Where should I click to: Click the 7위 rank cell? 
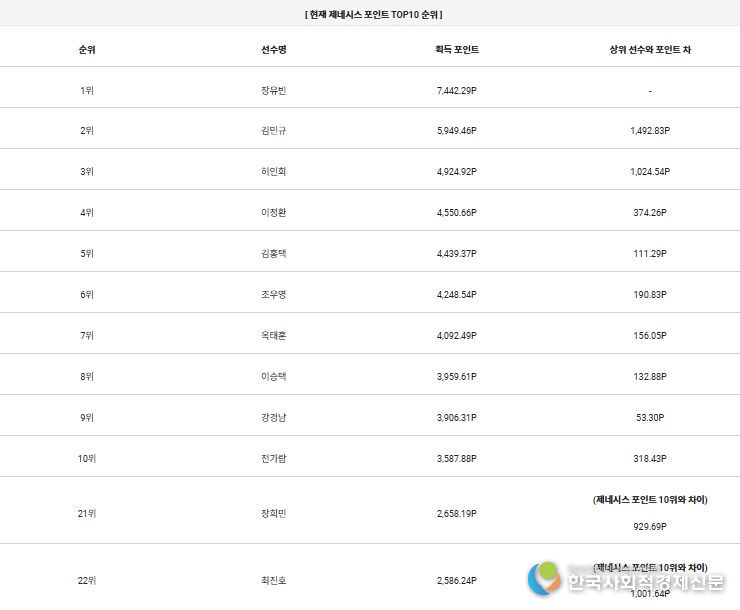pyautogui.click(x=87, y=336)
